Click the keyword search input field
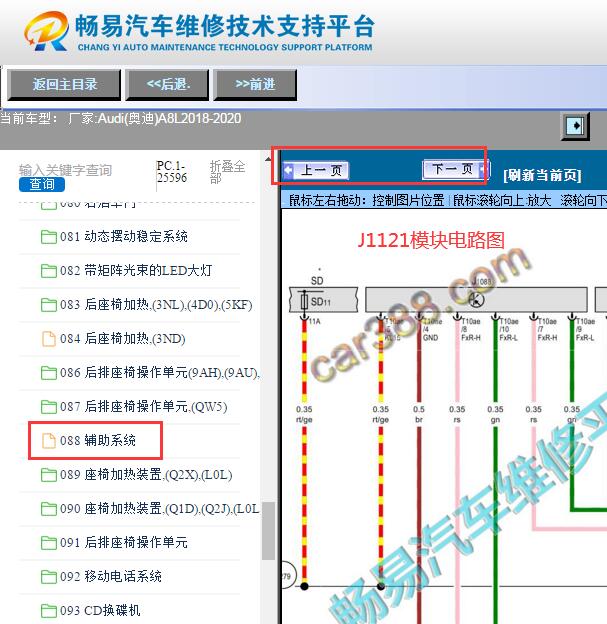The width and height of the screenshot is (607, 624). pos(66,170)
